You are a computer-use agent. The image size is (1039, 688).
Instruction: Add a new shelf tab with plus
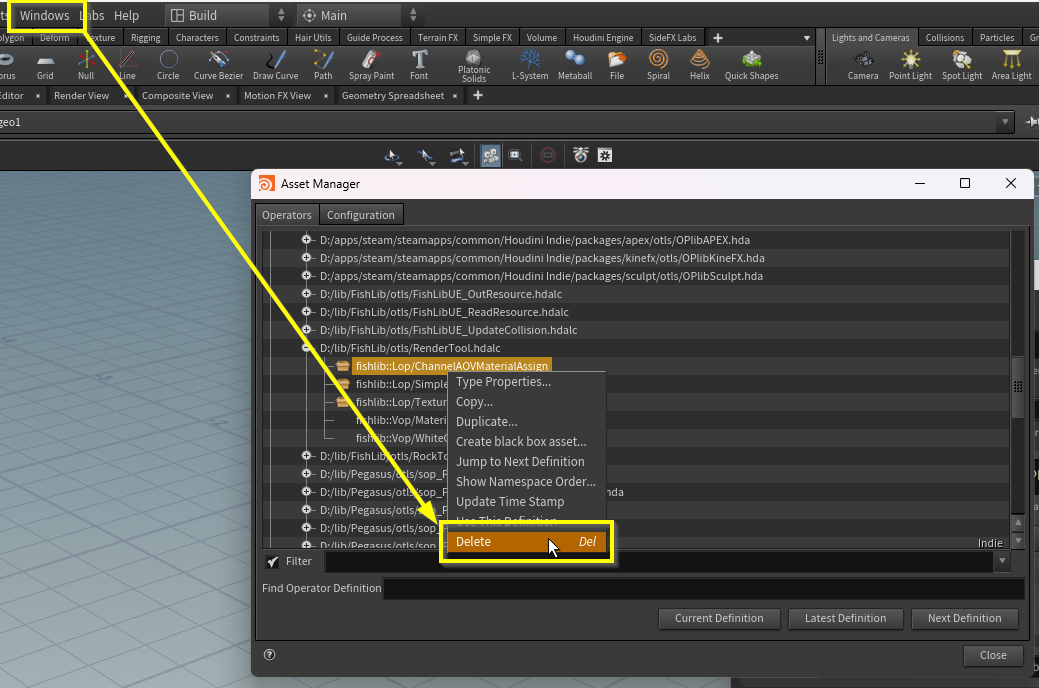click(718, 38)
